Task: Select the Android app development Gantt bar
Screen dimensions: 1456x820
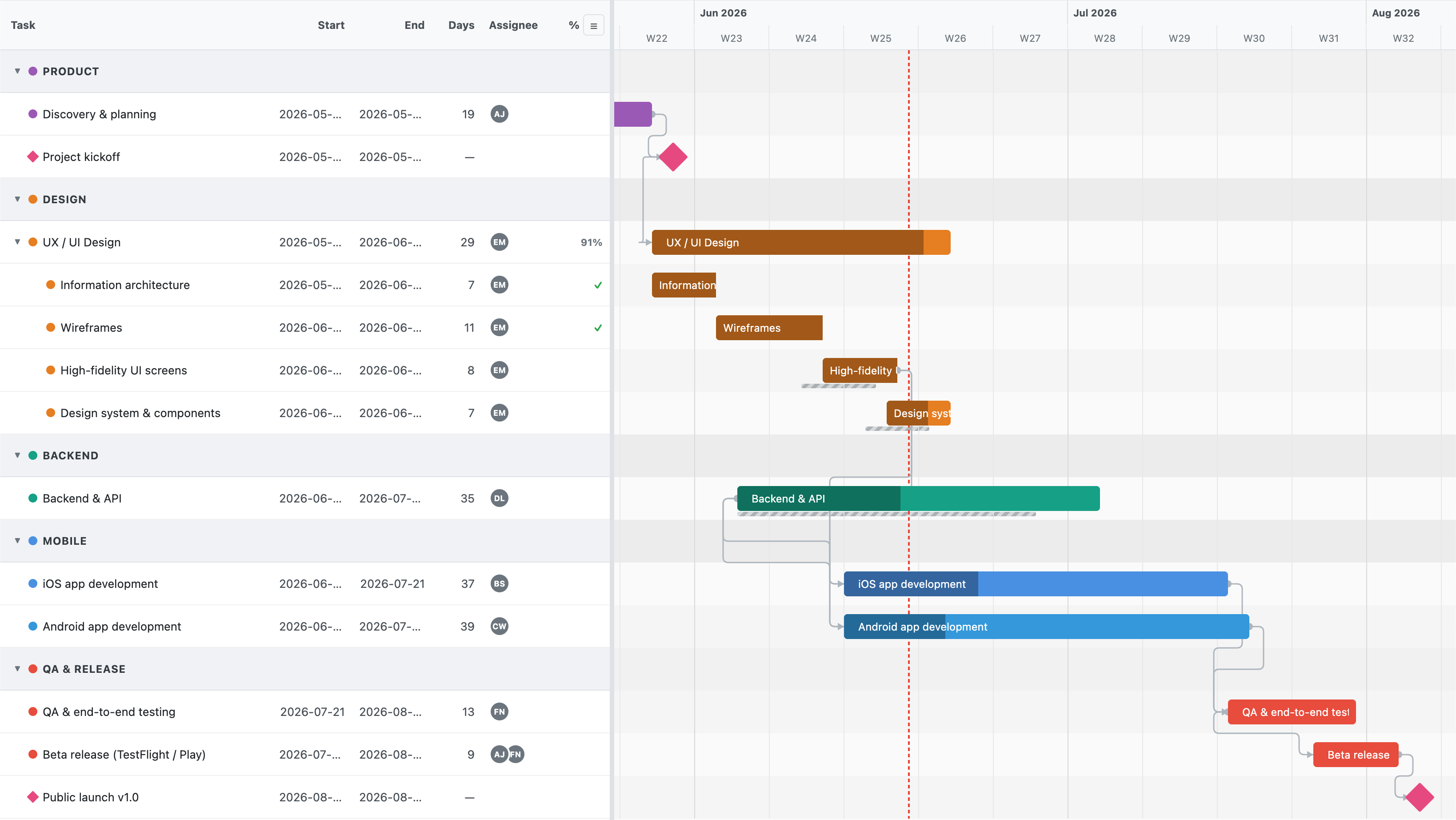Action: click(x=1046, y=626)
